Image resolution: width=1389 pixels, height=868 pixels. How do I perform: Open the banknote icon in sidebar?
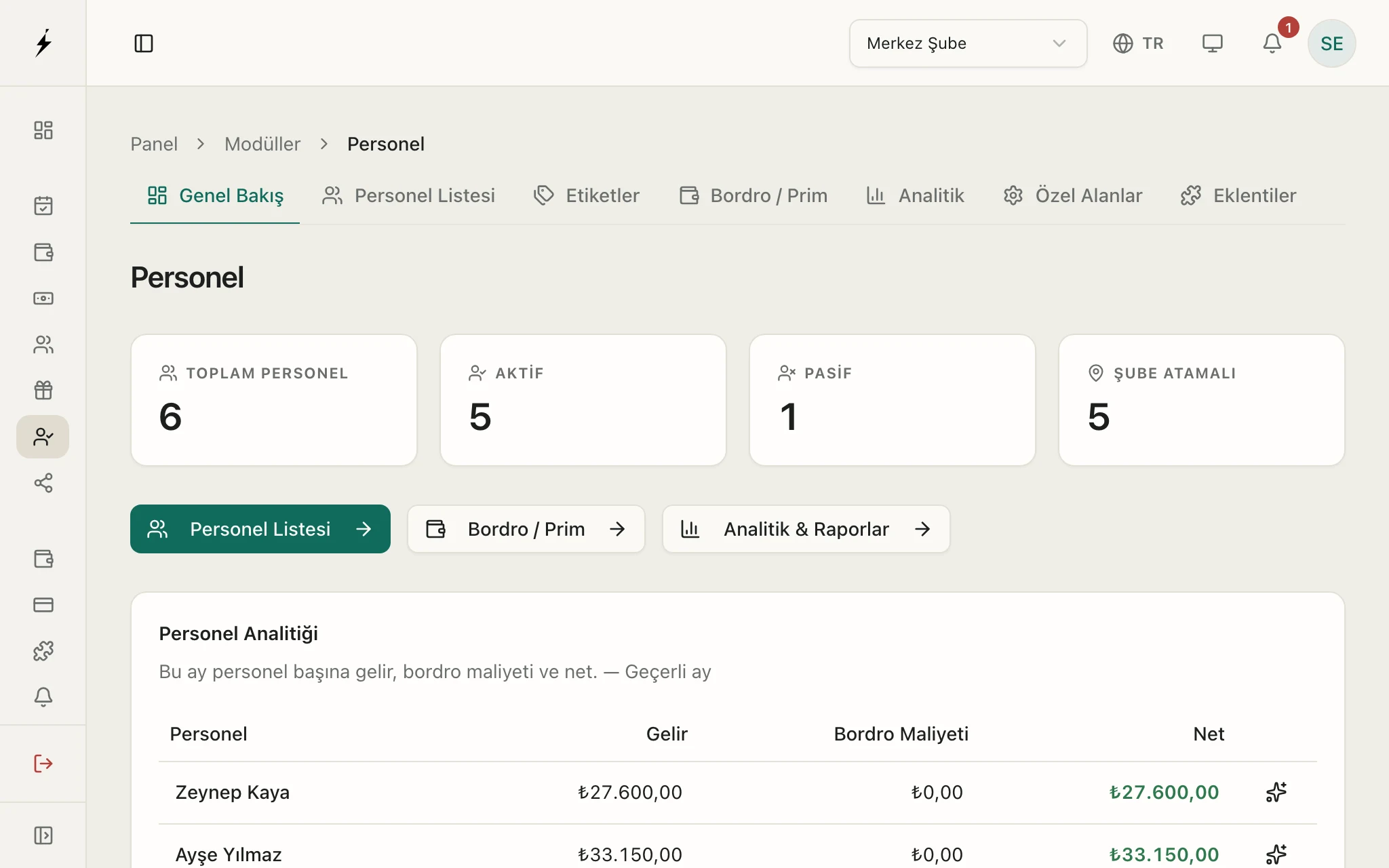tap(43, 298)
